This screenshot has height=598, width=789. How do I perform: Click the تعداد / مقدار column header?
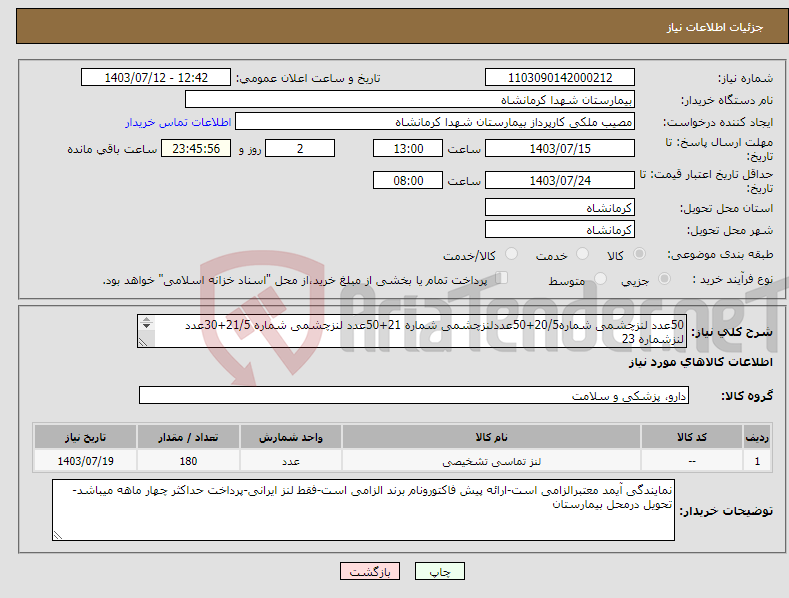click(x=188, y=437)
